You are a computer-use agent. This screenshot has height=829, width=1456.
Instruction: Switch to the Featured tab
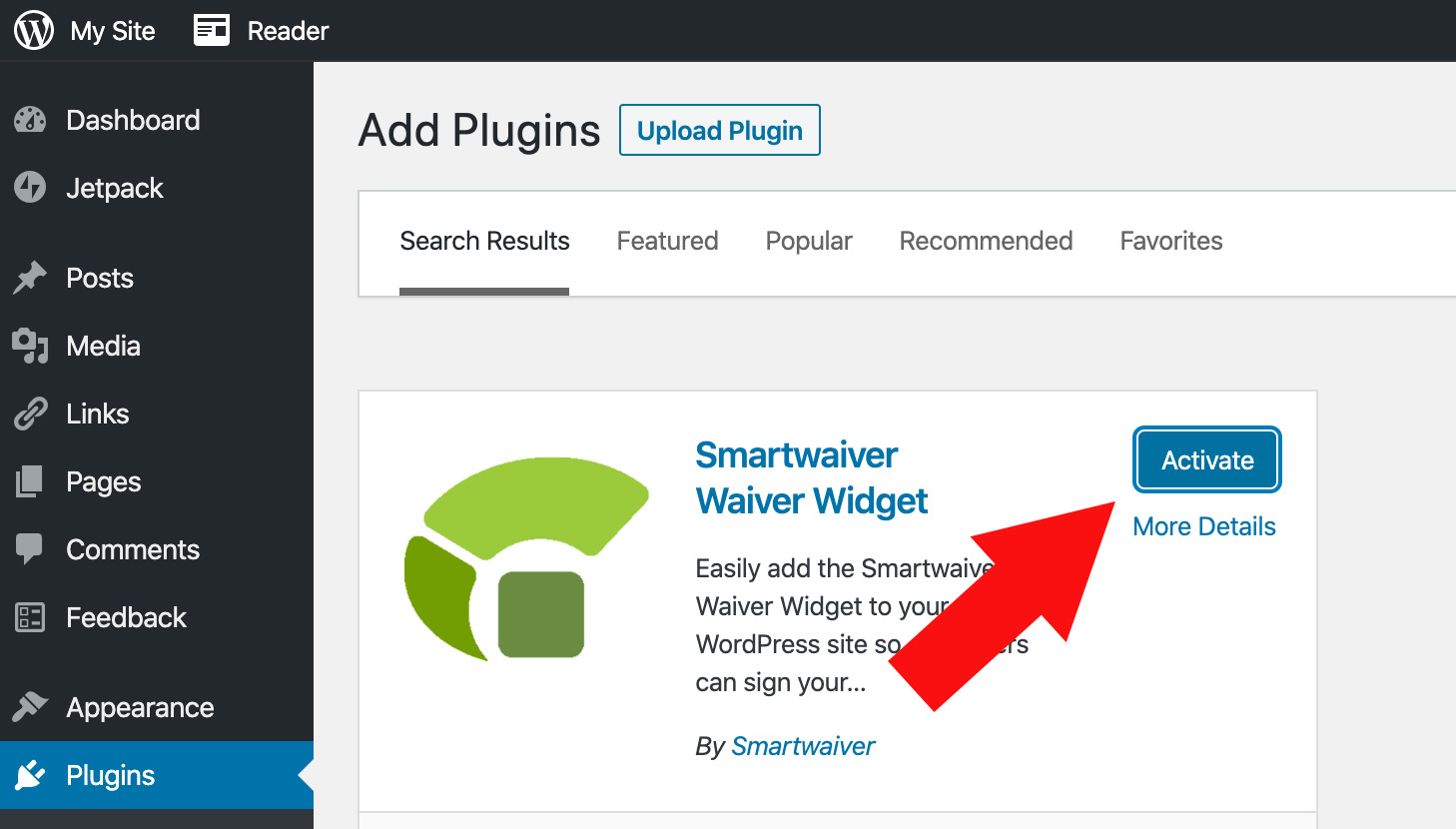coord(667,241)
